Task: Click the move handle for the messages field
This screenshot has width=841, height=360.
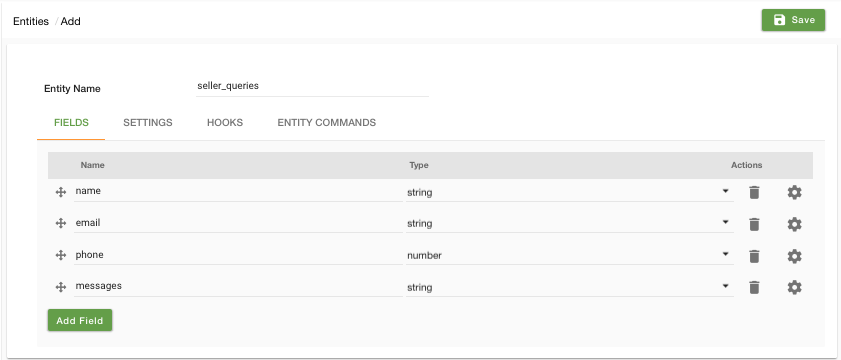Action: (61, 288)
